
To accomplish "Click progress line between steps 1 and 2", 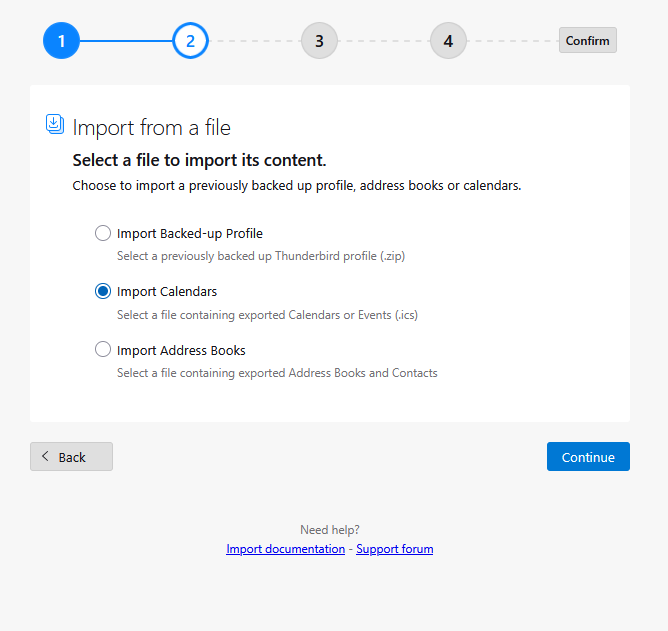I will 125,41.
